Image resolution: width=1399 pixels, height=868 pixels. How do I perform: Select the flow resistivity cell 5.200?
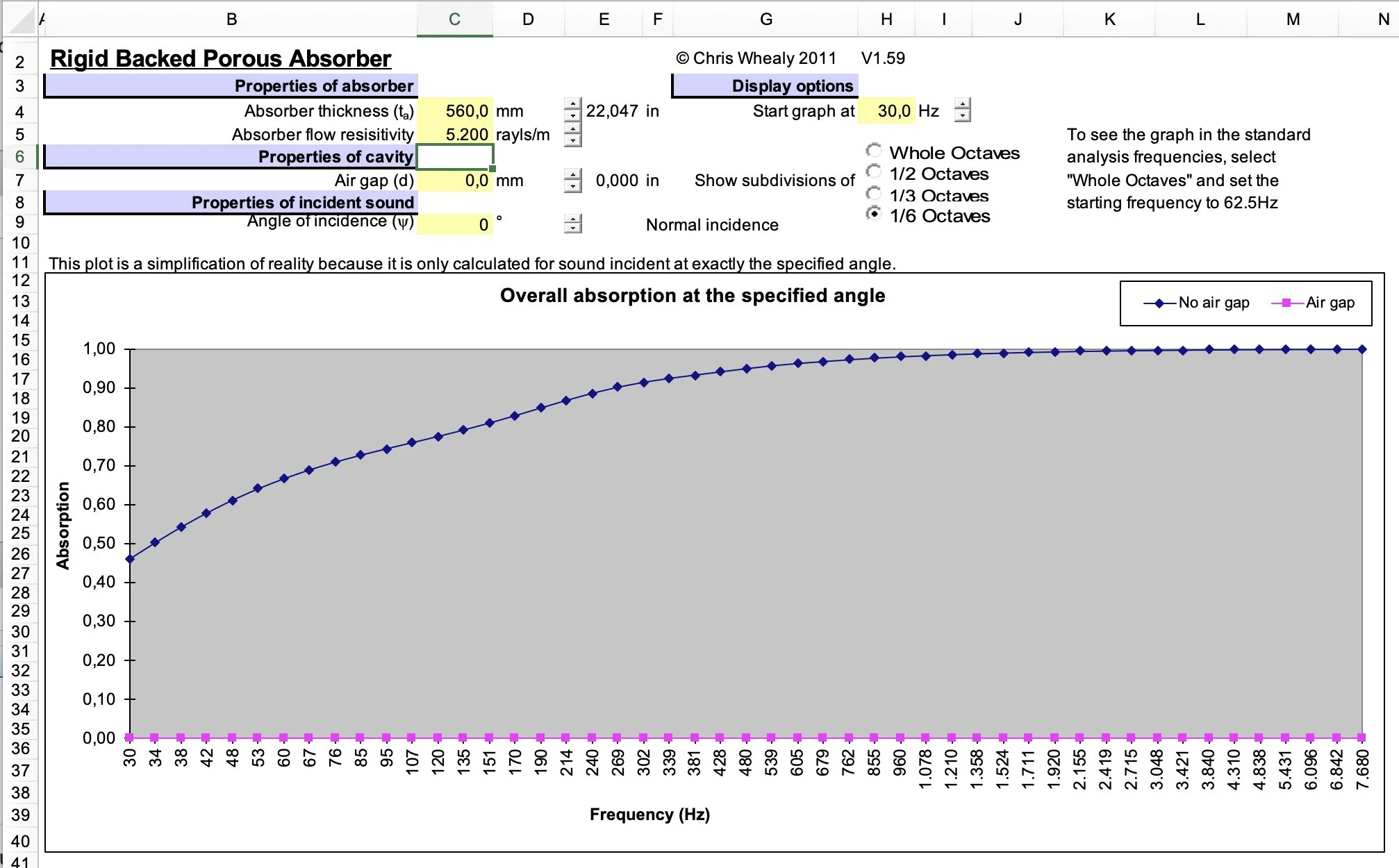pyautogui.click(x=455, y=134)
